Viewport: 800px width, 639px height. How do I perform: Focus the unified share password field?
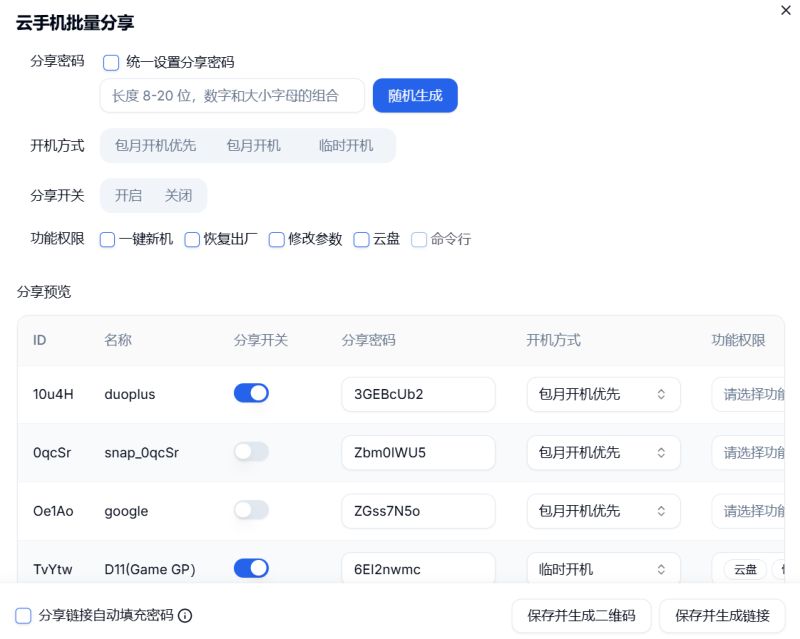(233, 95)
